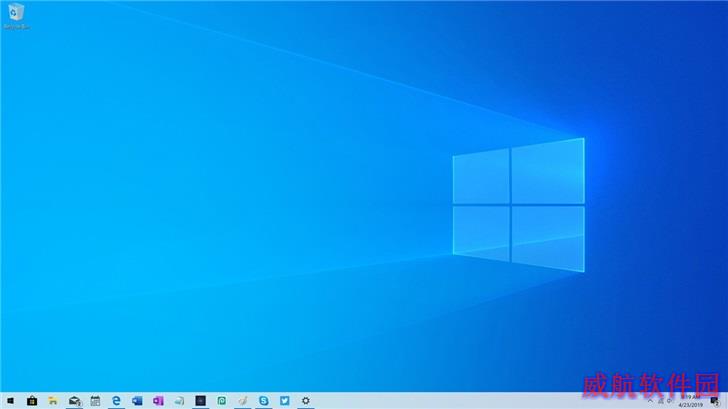Image resolution: width=728 pixels, height=409 pixels.
Task: Open the Mail app on the taskbar
Action: pos(74,401)
